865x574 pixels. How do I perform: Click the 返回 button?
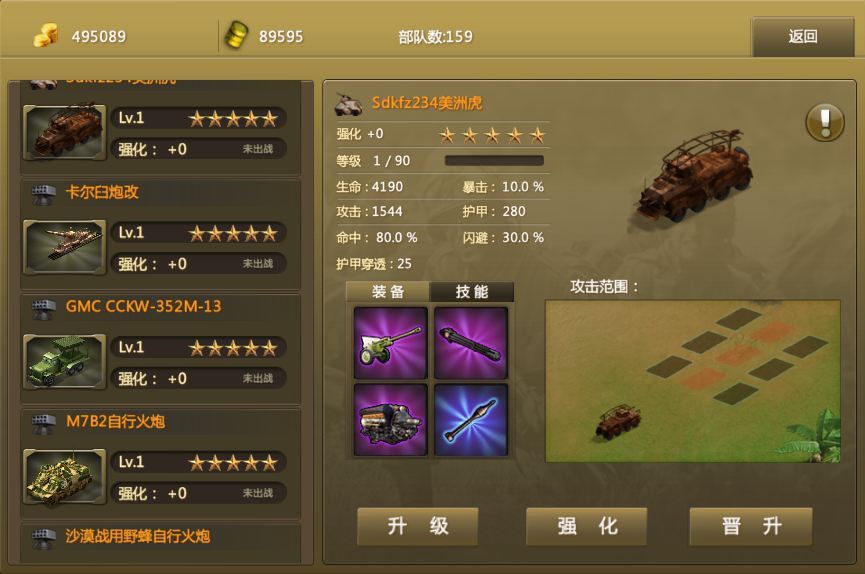pos(803,36)
